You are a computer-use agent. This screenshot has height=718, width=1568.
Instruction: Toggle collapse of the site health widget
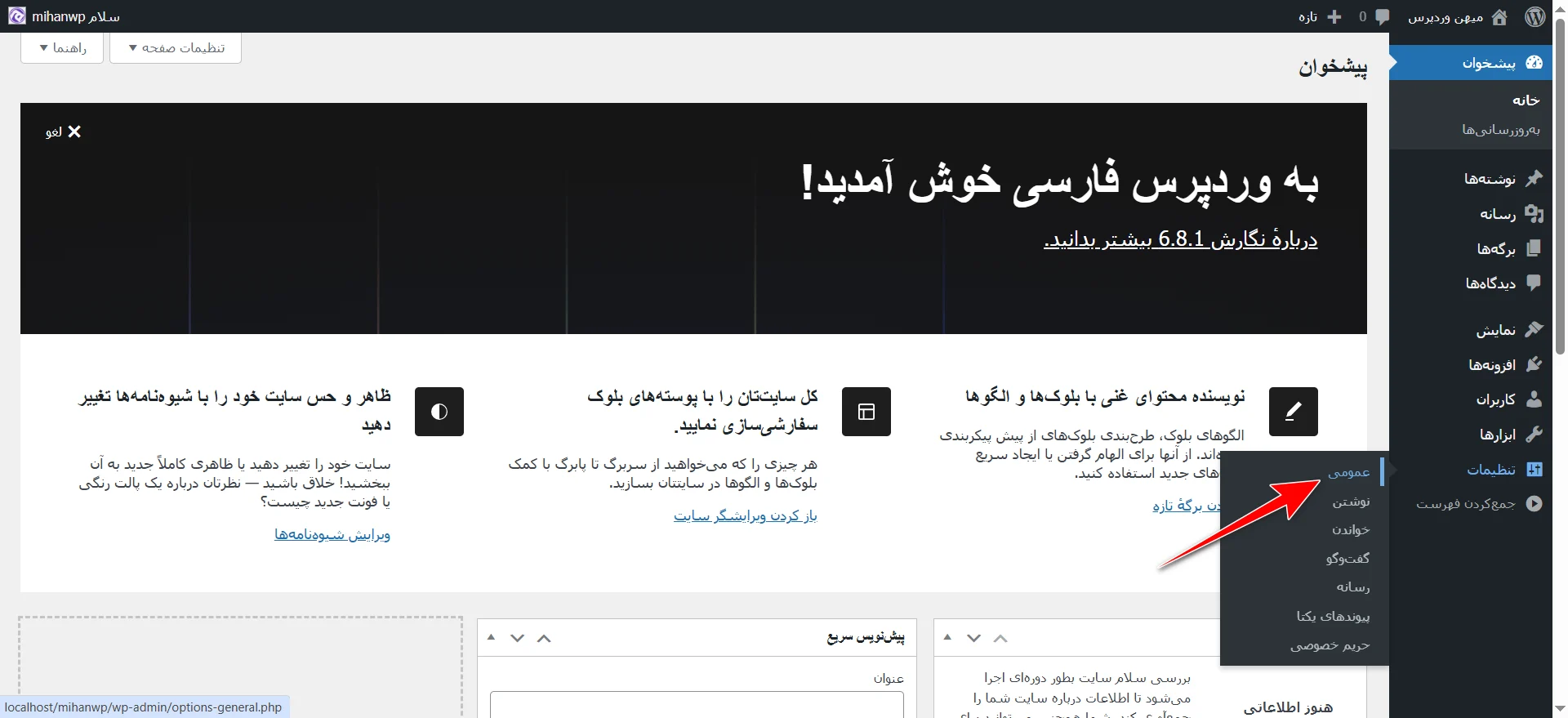coord(947,637)
